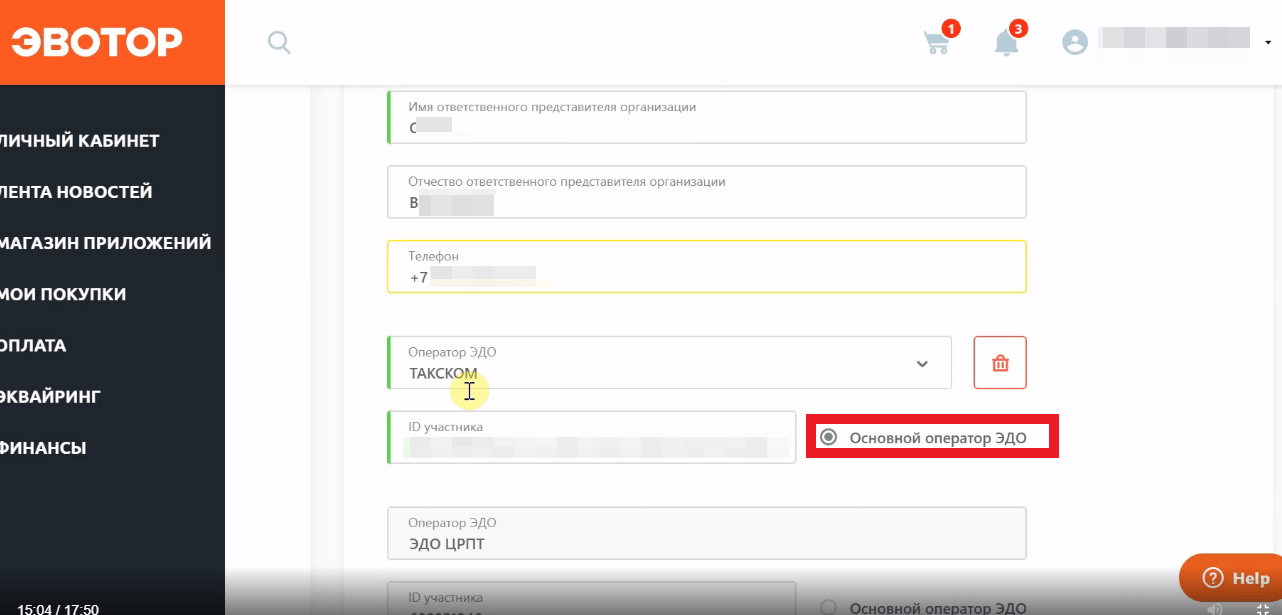Click the Help button
This screenshot has width=1282, height=615.
coord(1232,578)
